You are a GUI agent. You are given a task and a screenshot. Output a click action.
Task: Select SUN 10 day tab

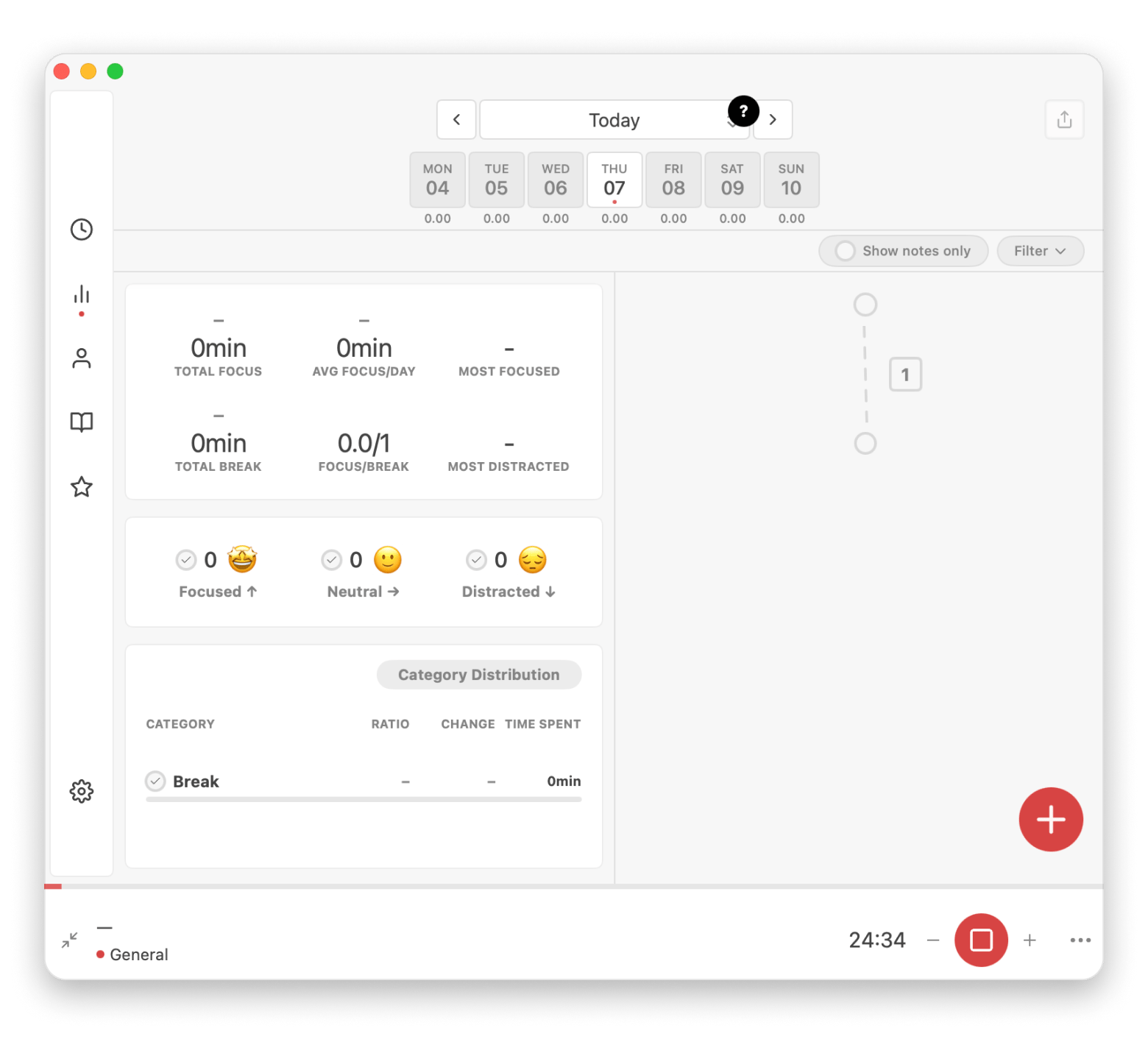791,180
